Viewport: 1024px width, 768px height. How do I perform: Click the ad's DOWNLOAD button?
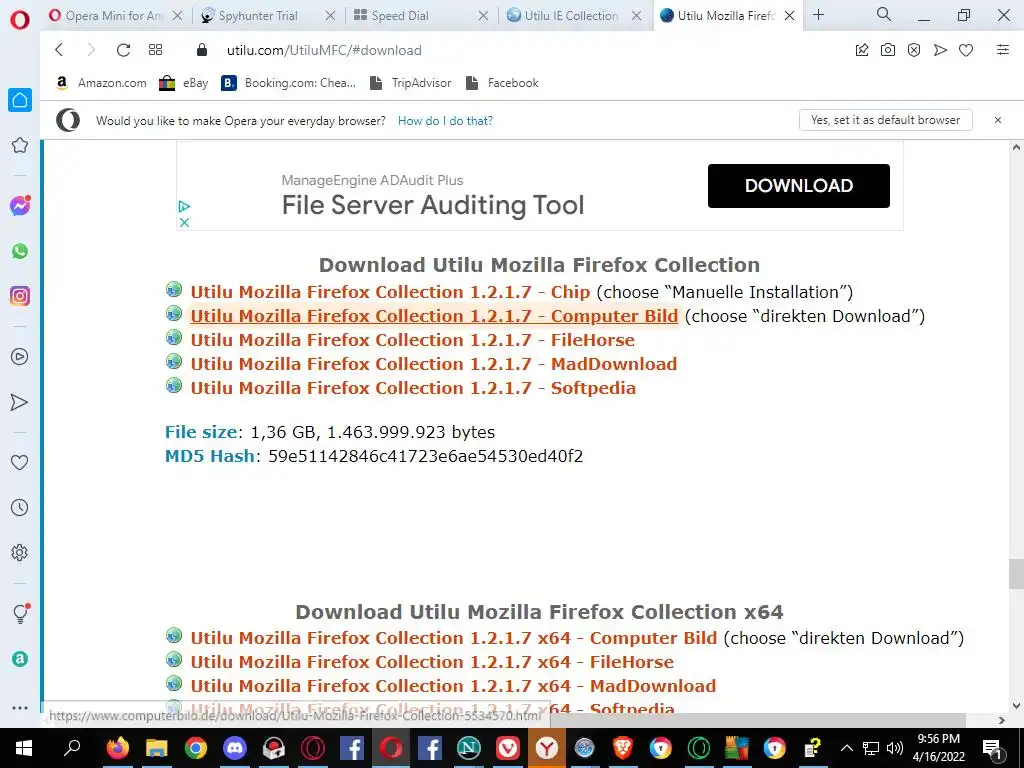[799, 186]
